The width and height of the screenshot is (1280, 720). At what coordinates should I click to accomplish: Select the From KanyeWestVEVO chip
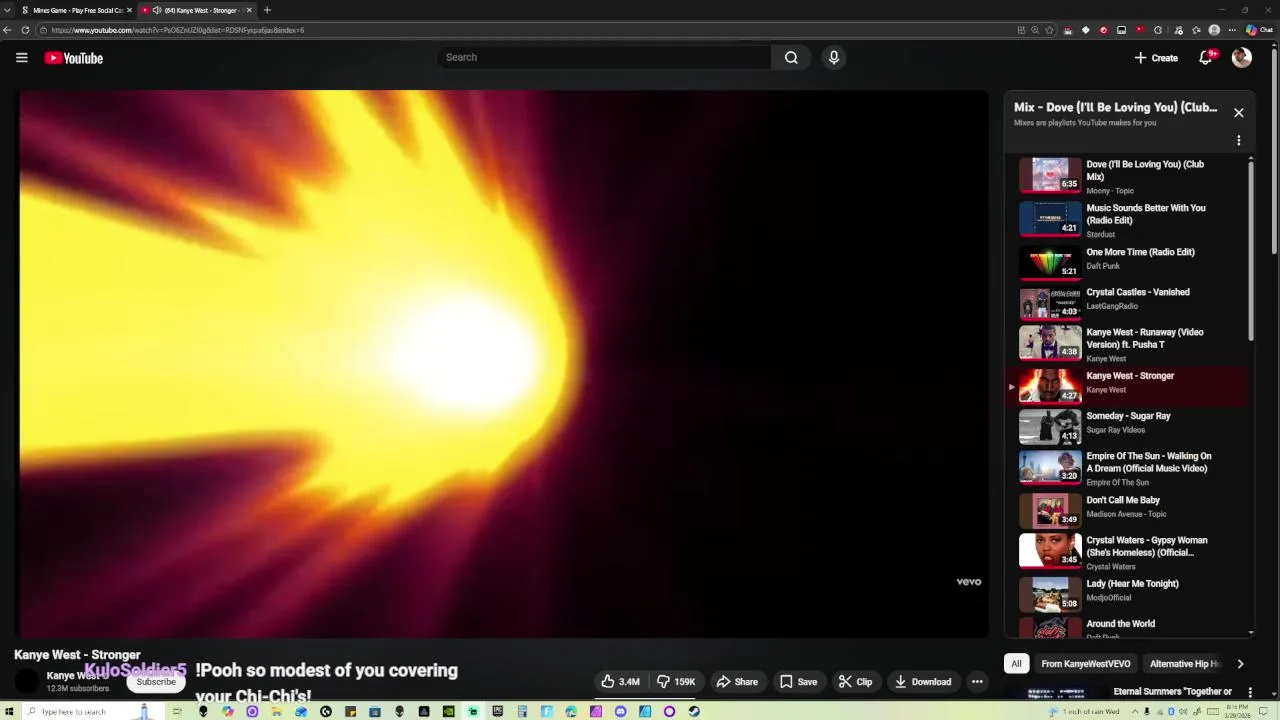click(x=1085, y=664)
